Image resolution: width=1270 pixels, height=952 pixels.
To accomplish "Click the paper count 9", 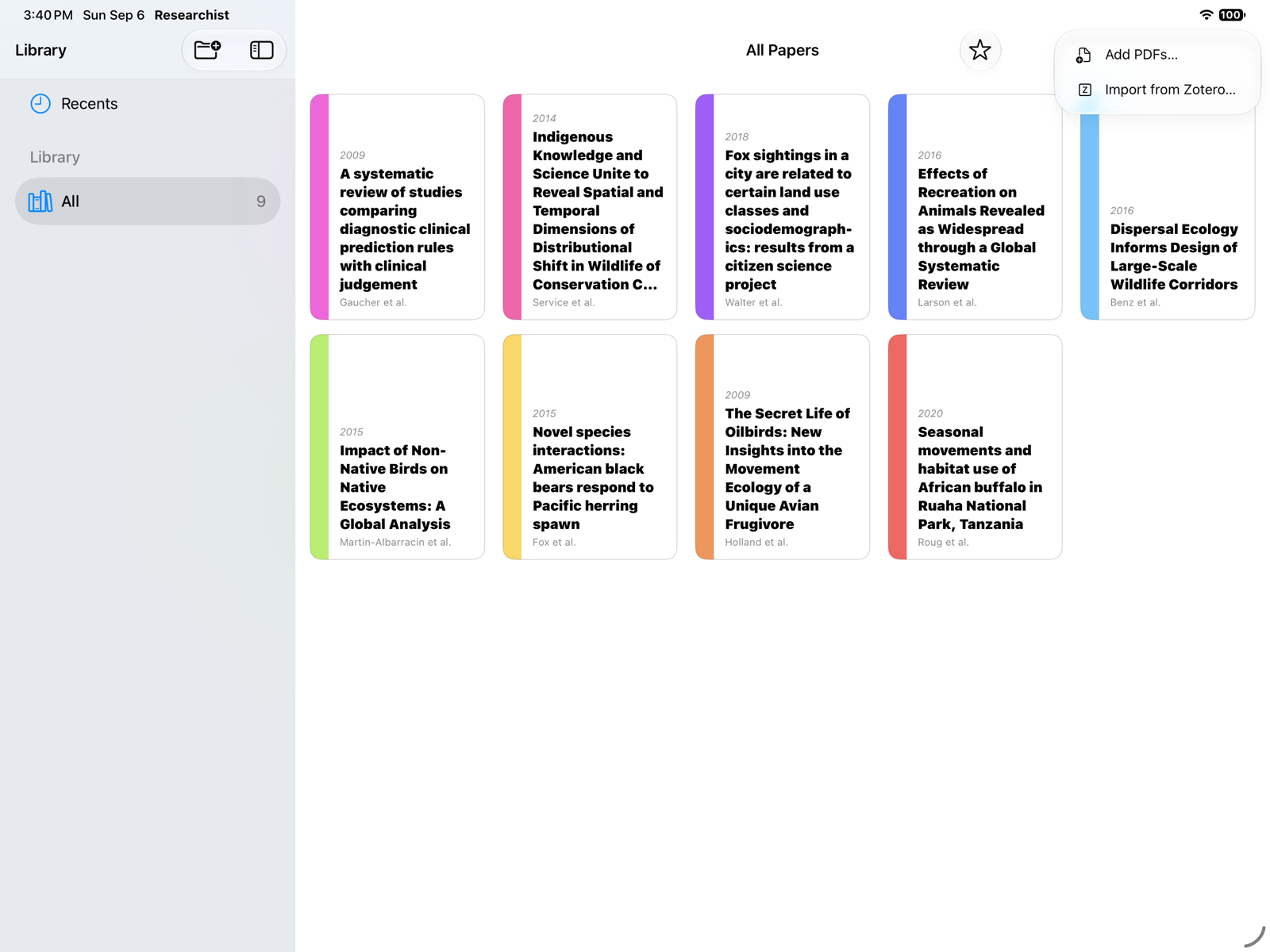I will click(x=261, y=202).
